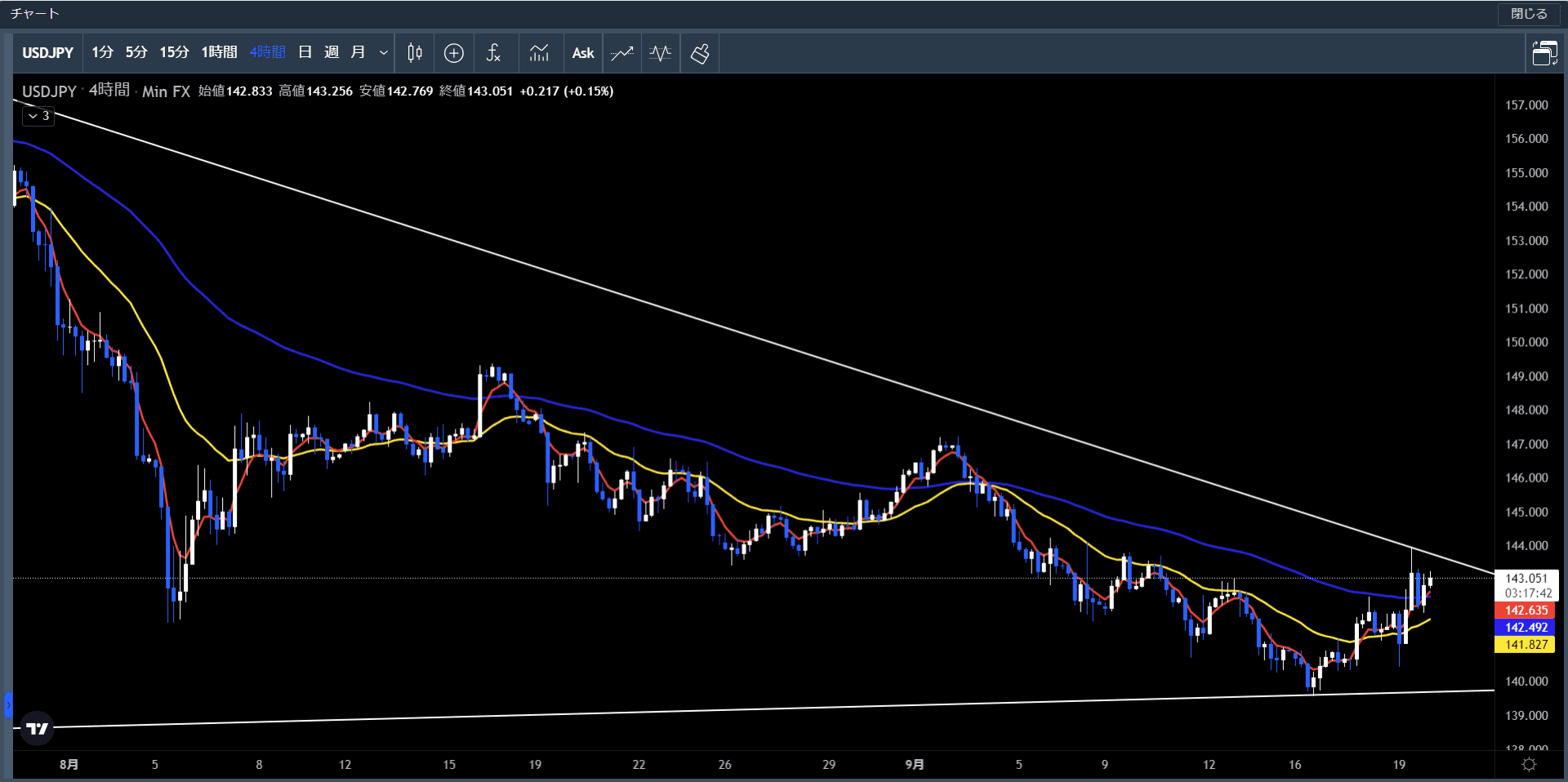Select the 4時間 timeframe
The width and height of the screenshot is (1568, 782).
pos(267,53)
